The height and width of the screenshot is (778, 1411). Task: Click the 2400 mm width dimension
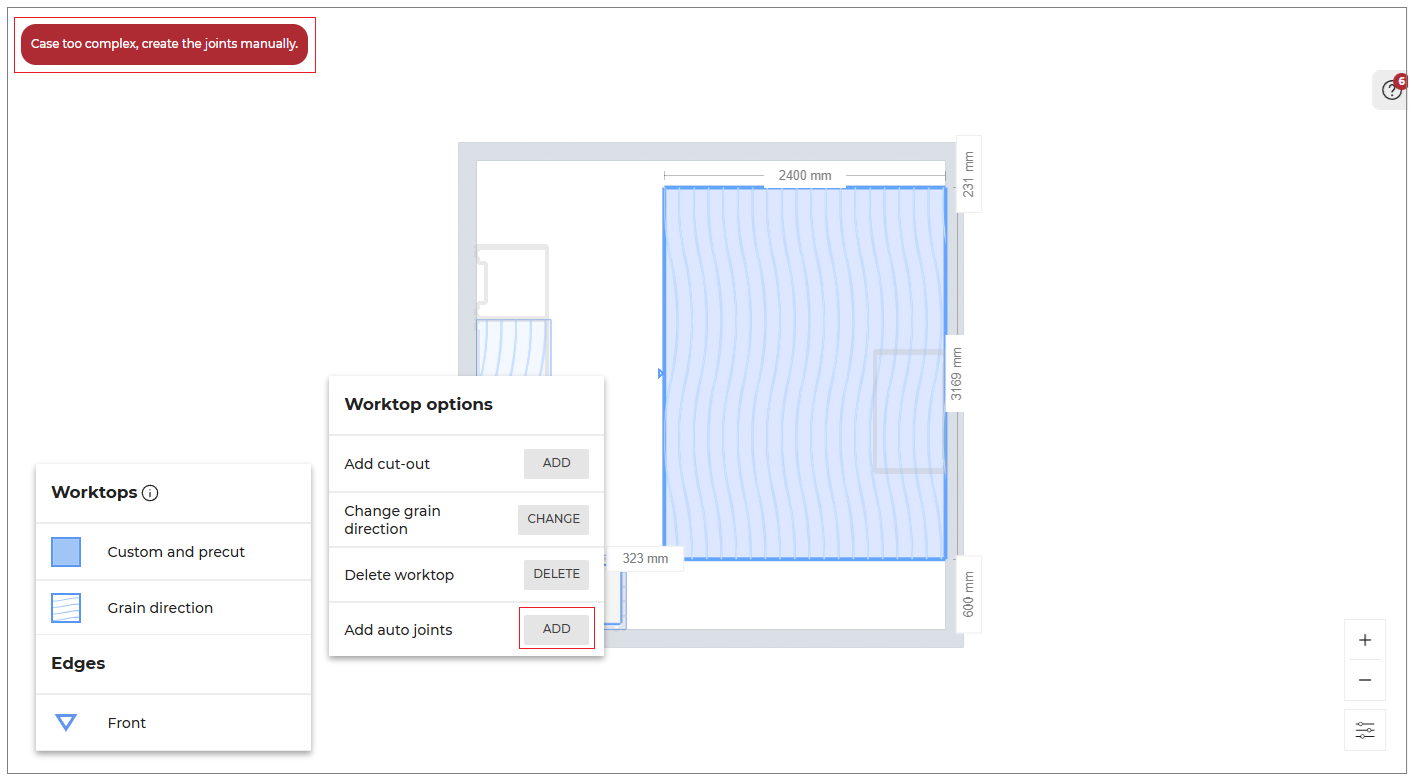(x=805, y=176)
